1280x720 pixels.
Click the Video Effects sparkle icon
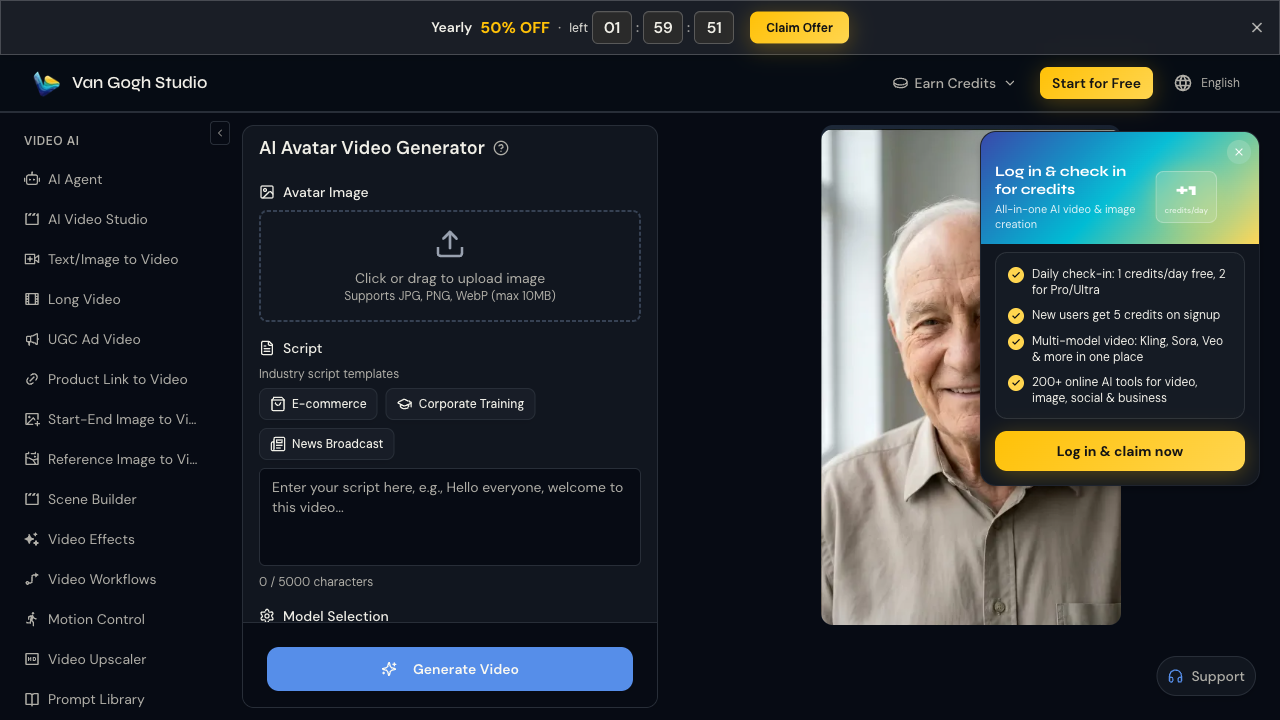[32, 539]
